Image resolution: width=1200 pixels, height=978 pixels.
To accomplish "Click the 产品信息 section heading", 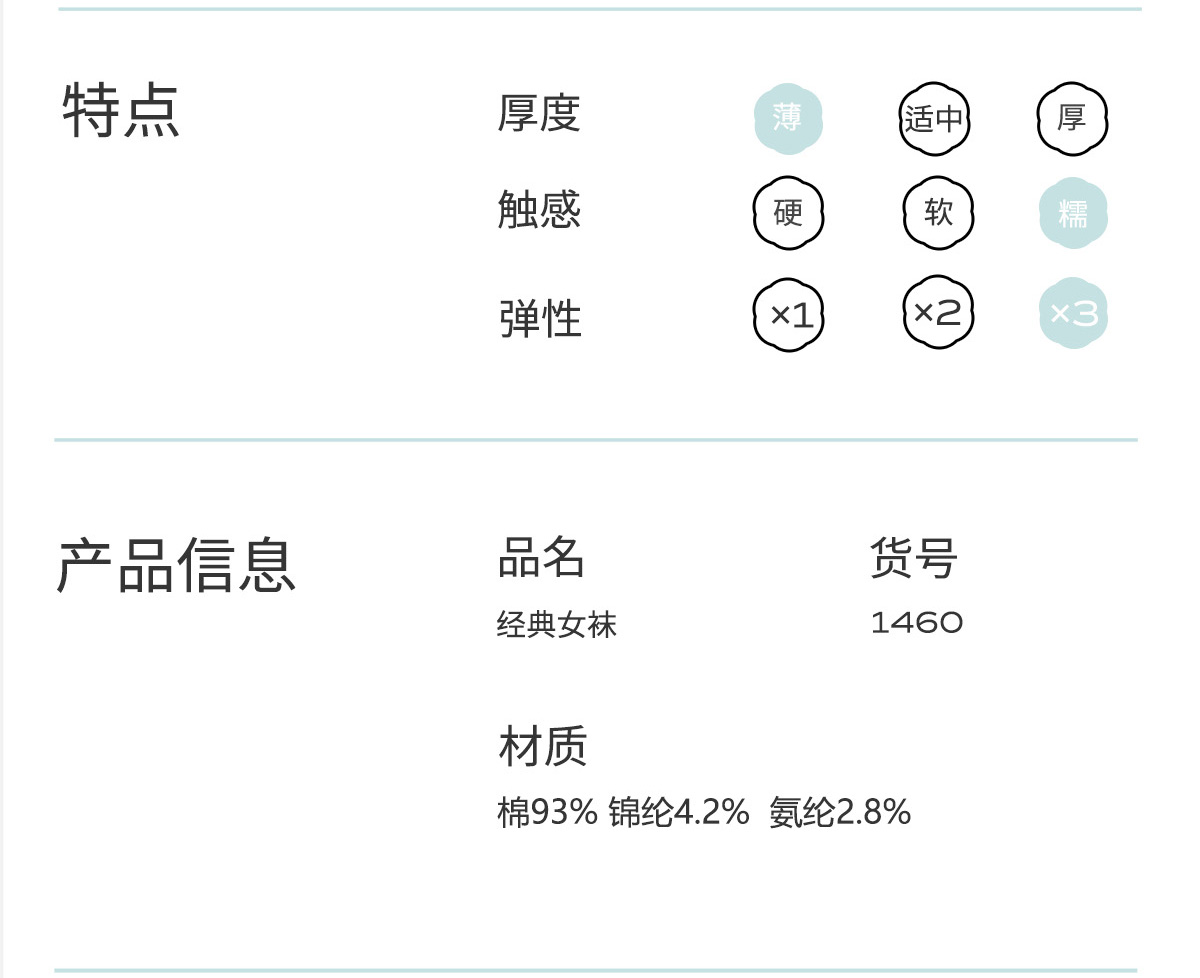I will [x=176, y=565].
